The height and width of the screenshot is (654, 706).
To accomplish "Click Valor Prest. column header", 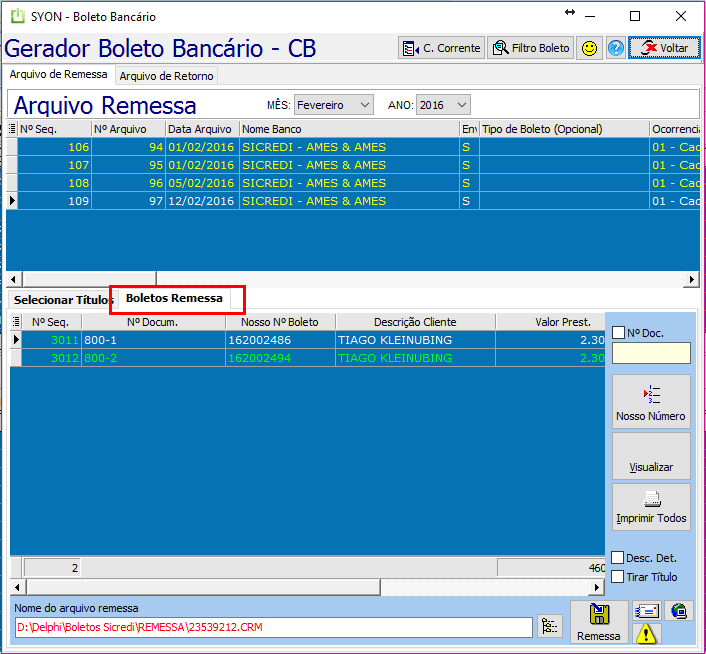I will point(550,322).
